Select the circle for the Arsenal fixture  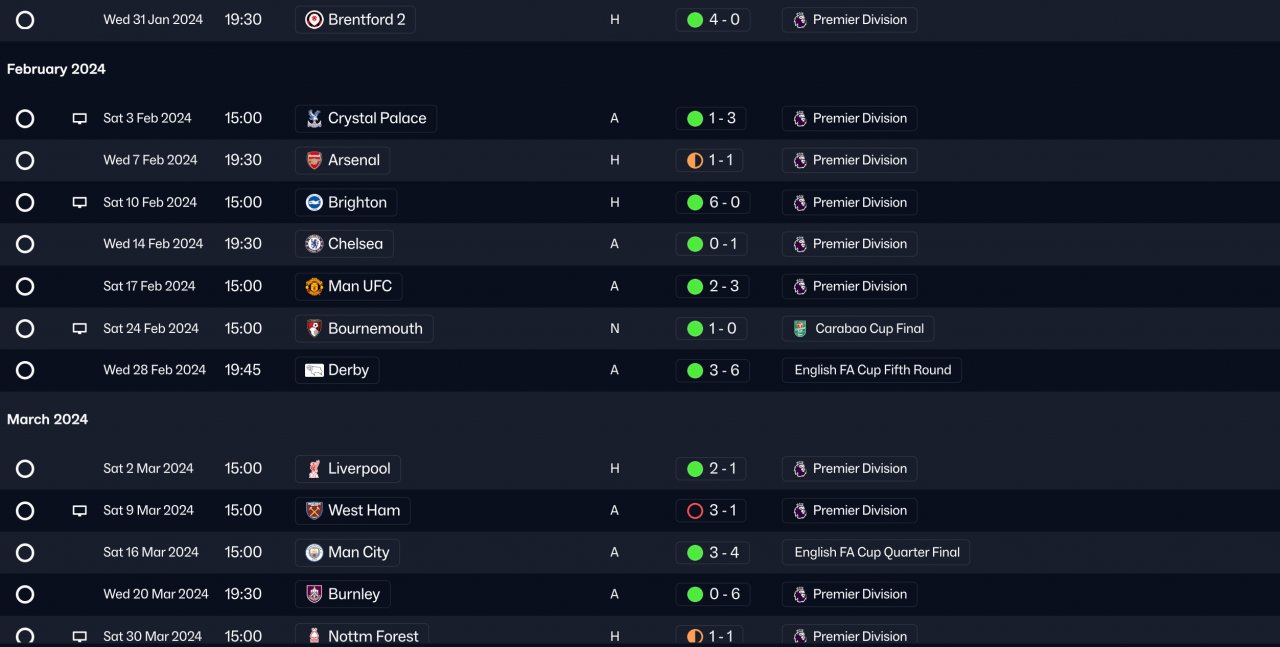tap(25, 160)
